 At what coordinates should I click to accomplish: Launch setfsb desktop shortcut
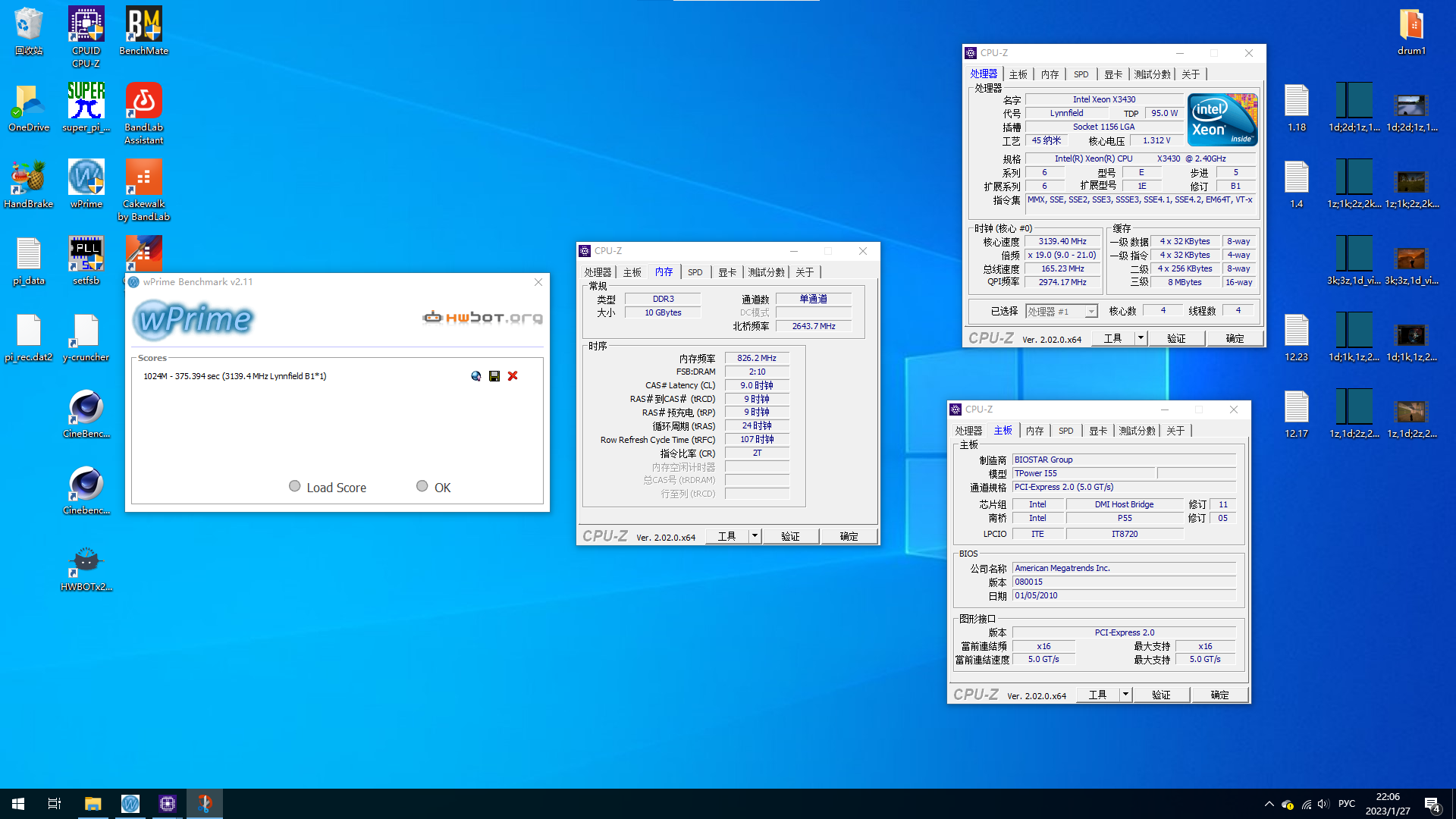click(x=86, y=261)
